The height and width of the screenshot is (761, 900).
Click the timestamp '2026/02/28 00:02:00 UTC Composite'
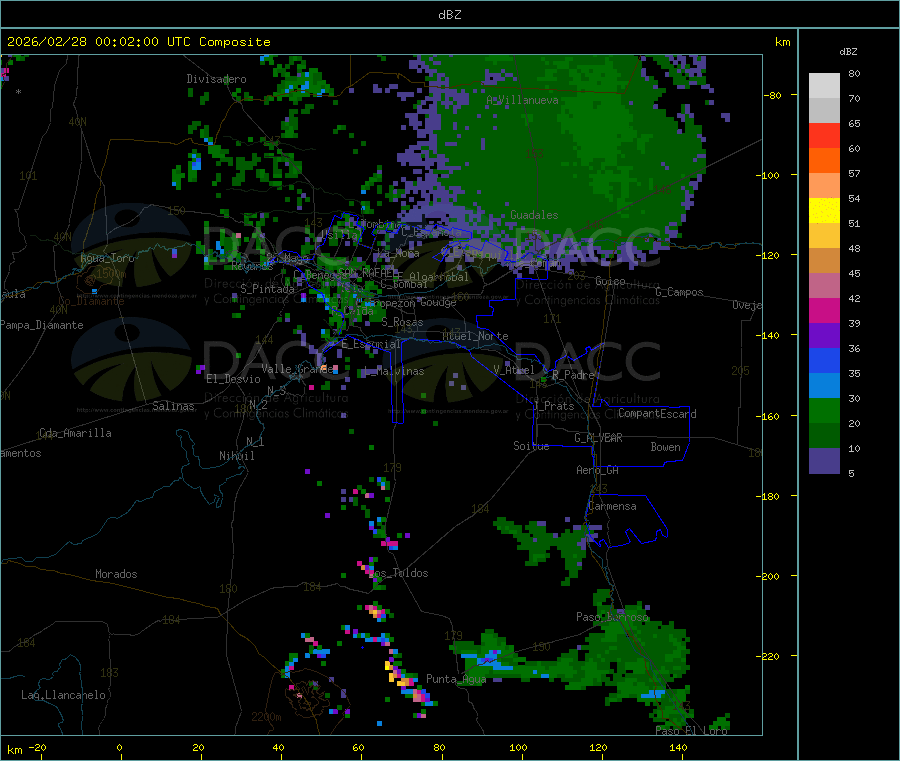click(x=138, y=42)
